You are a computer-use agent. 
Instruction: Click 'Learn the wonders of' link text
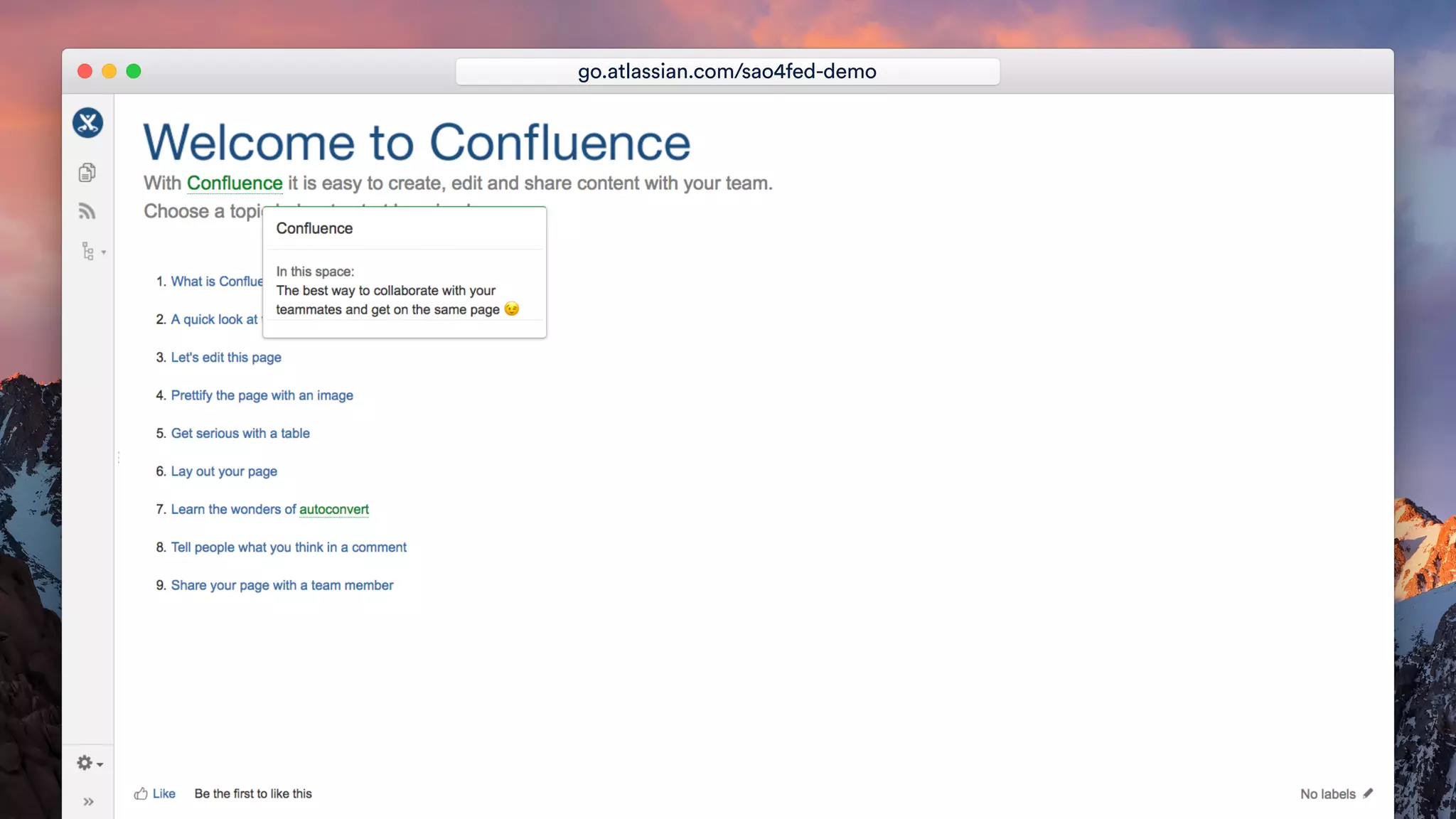click(233, 510)
